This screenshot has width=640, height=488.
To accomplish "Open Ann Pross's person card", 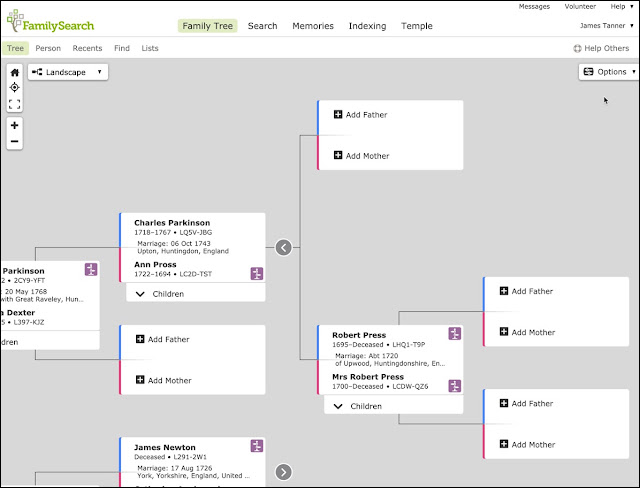I will (155, 264).
